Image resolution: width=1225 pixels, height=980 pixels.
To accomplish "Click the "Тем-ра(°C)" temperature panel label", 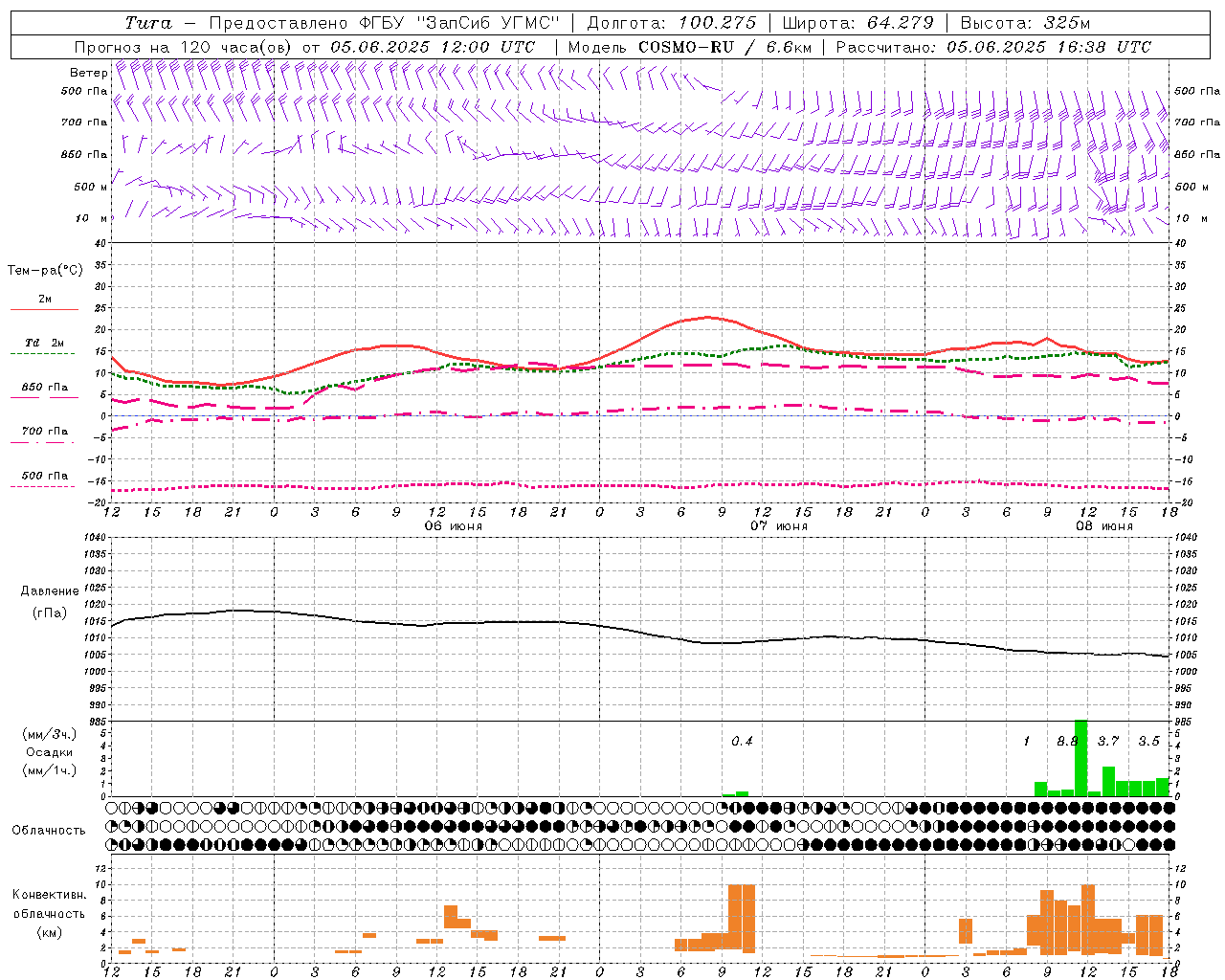I will pos(45,271).
